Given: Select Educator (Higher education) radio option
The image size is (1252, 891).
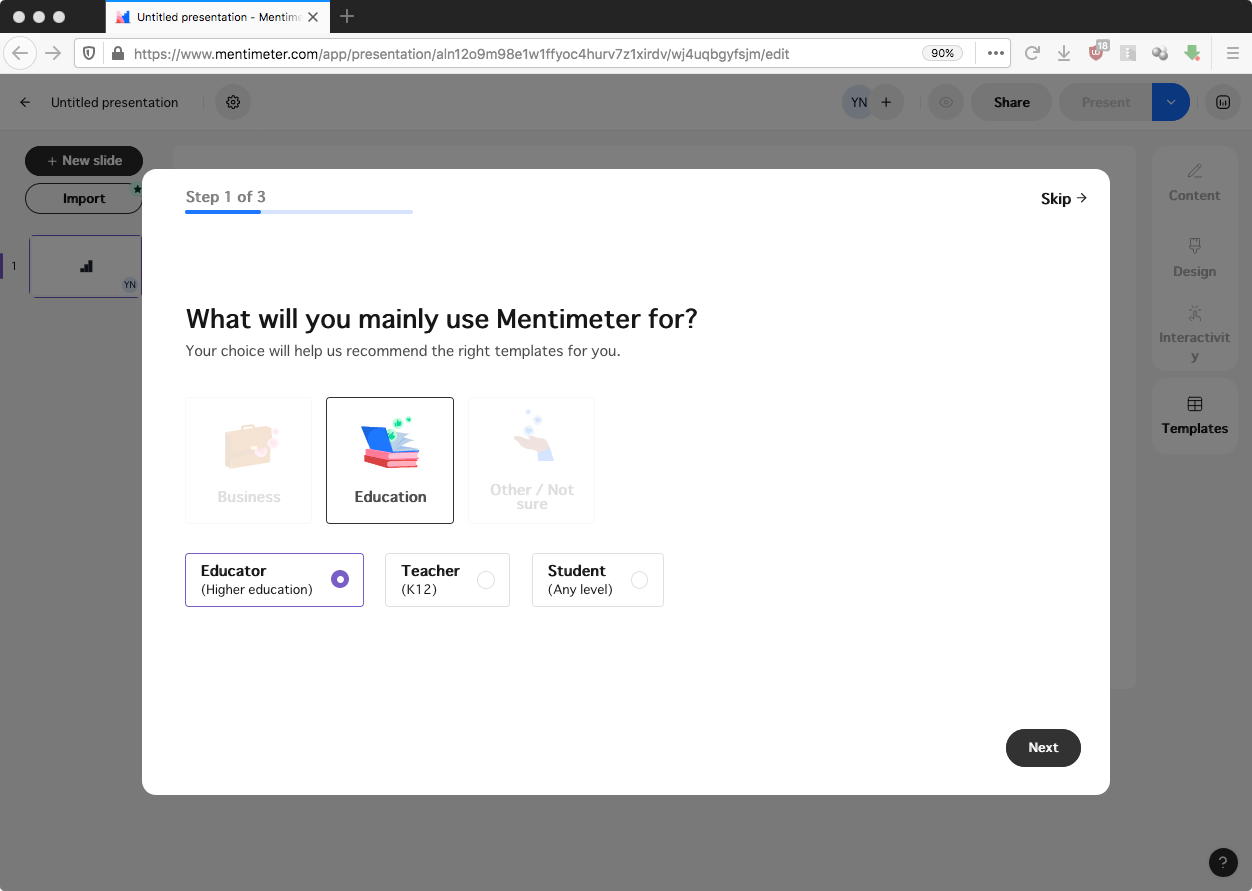Looking at the screenshot, I should coord(274,580).
